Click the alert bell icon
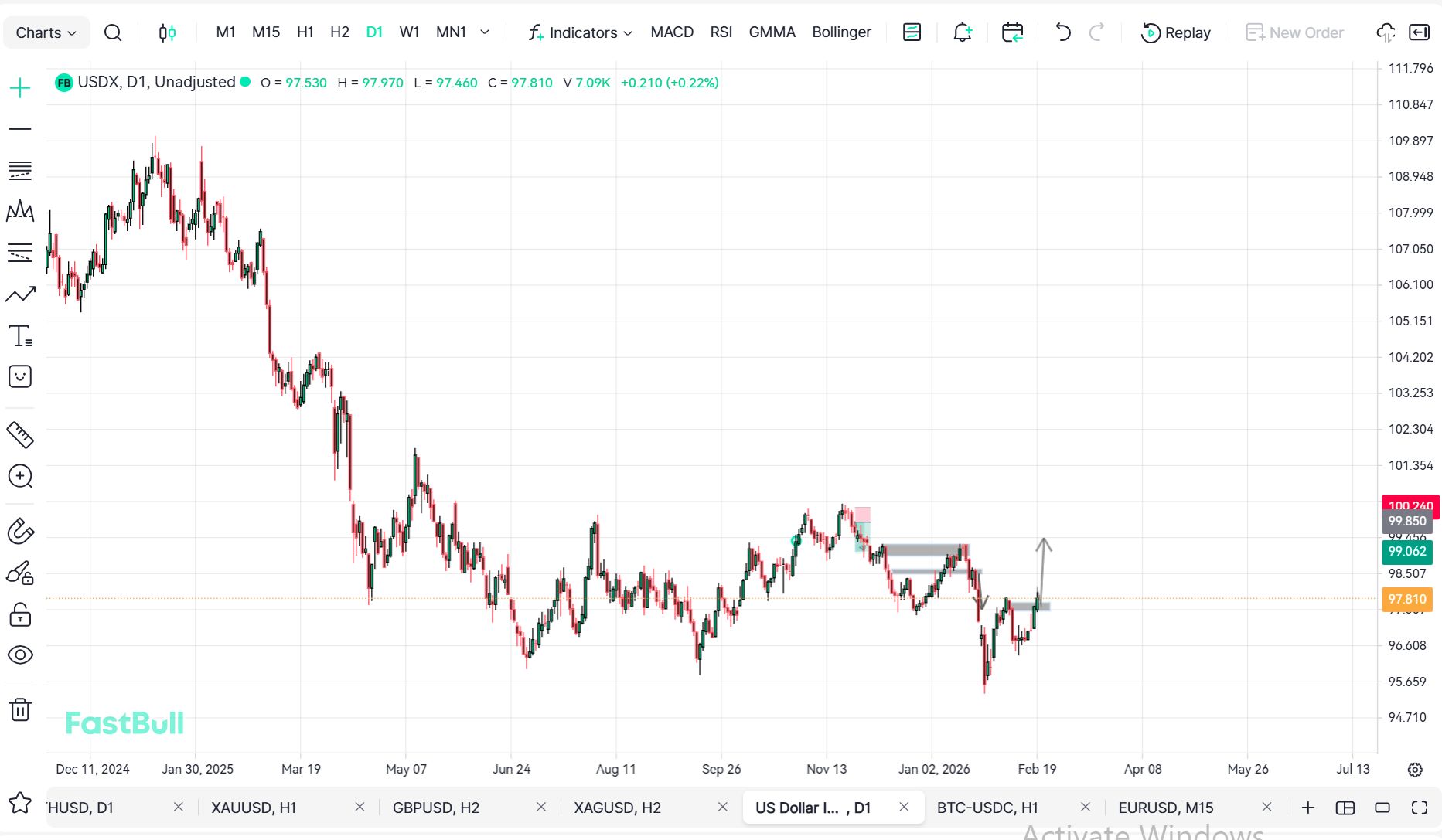The height and width of the screenshot is (840, 1442). click(x=963, y=32)
